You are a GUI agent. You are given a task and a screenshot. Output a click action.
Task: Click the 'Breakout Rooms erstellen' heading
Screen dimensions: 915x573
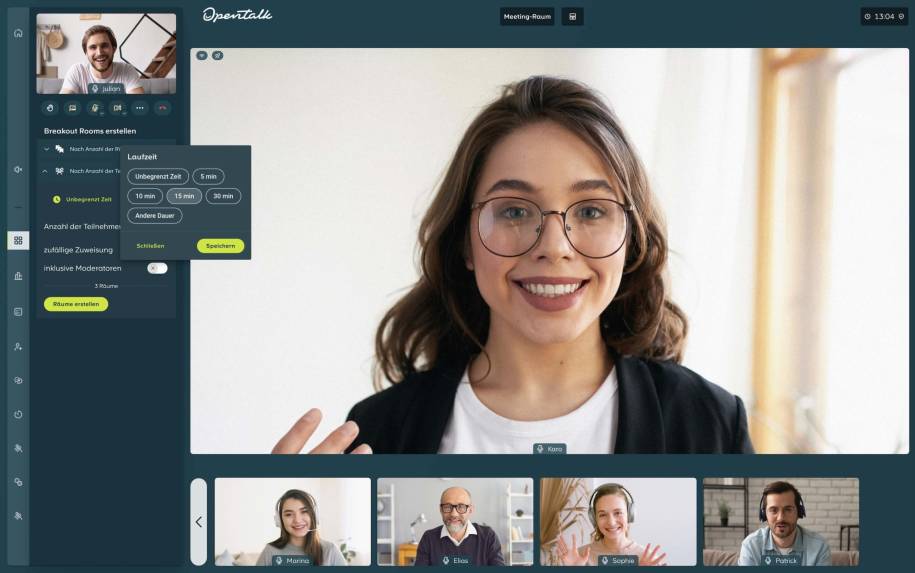pyautogui.click(x=90, y=131)
